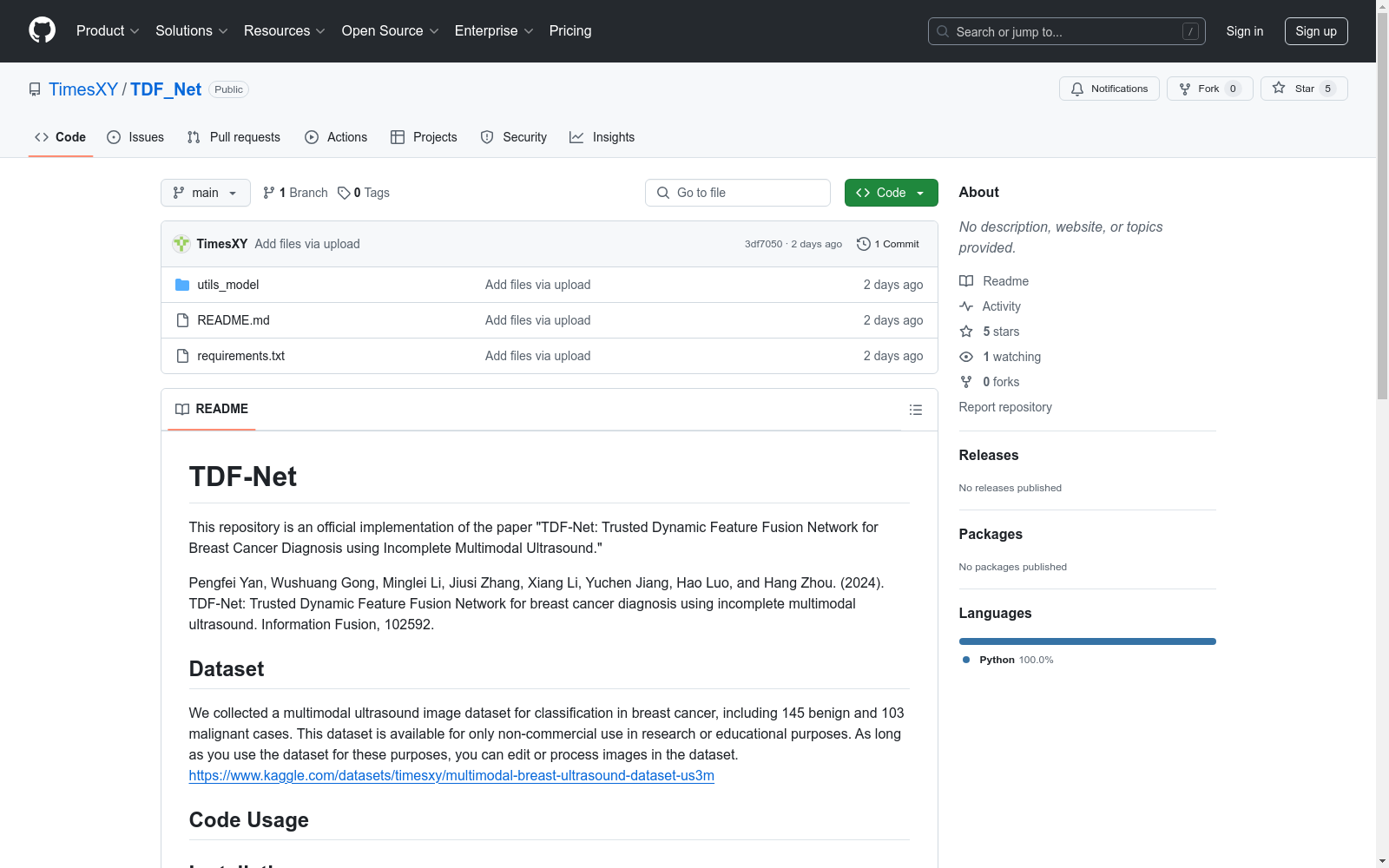This screenshot has width=1389, height=868.
Task: Click the Sign up button
Action: click(1316, 31)
